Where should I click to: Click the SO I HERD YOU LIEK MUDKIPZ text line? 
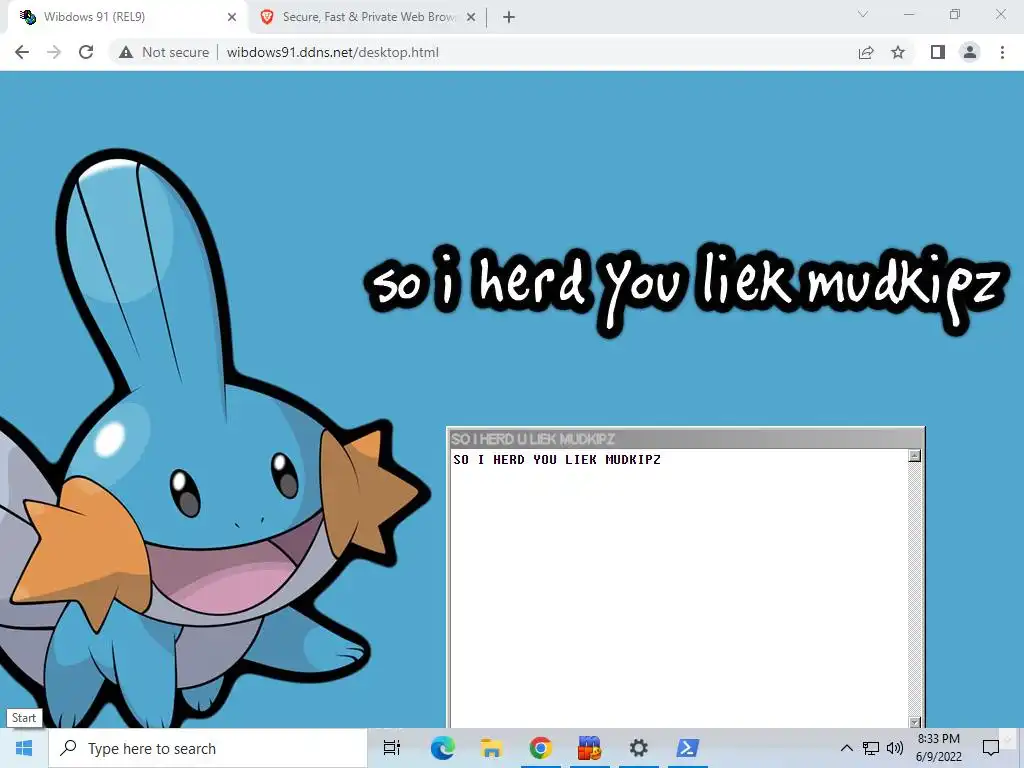pyautogui.click(x=557, y=460)
